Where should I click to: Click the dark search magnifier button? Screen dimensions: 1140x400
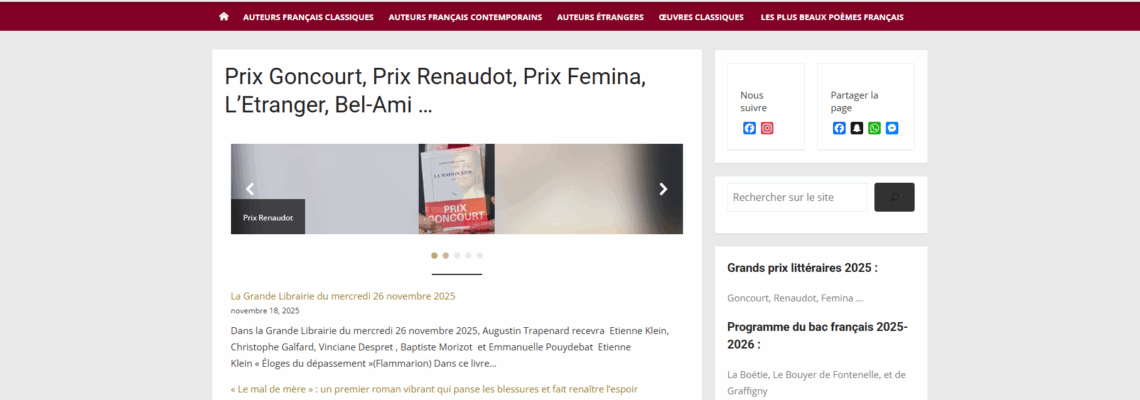pyautogui.click(x=894, y=197)
